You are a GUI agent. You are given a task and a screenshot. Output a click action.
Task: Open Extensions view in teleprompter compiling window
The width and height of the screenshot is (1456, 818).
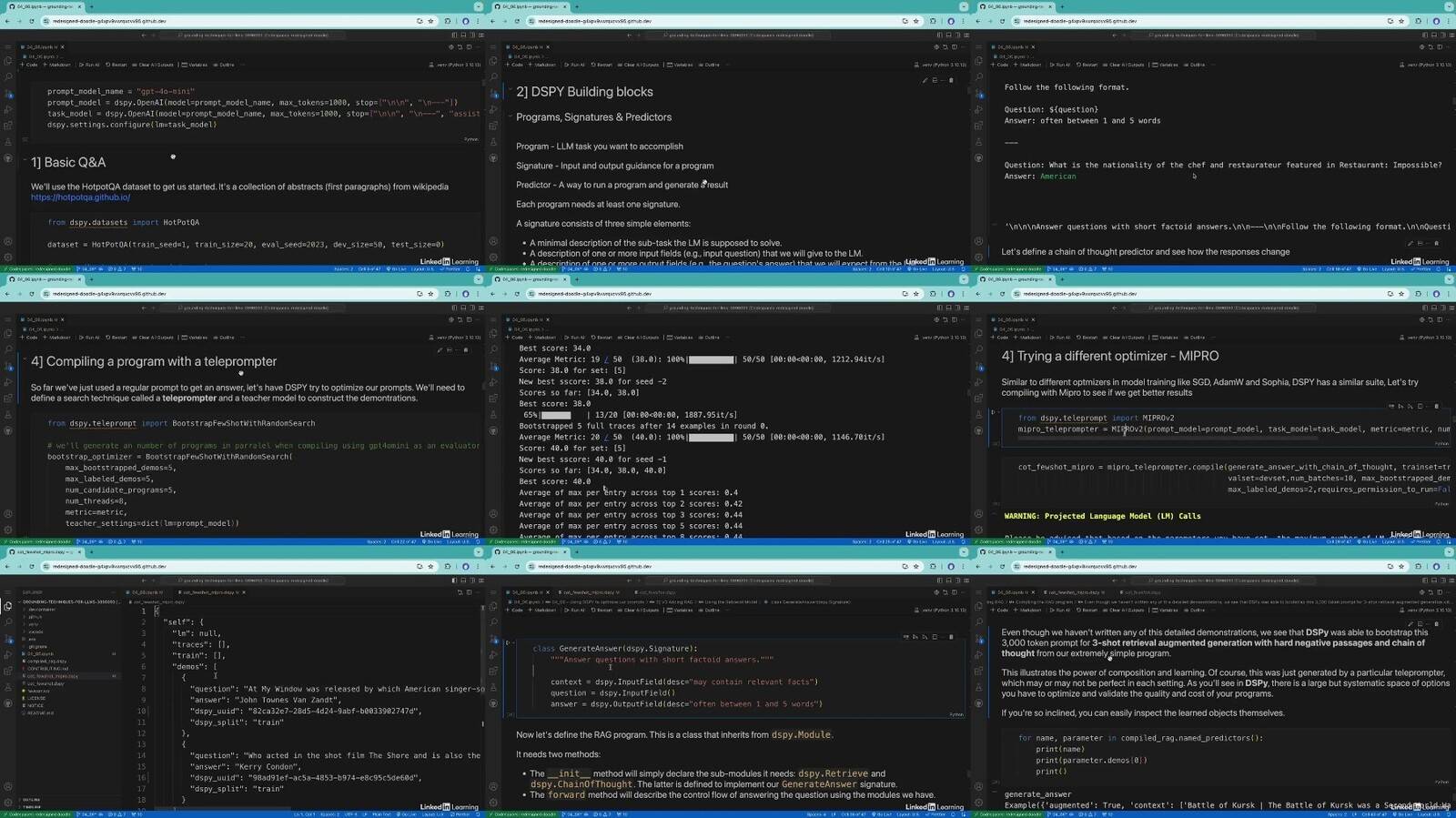click(8, 398)
